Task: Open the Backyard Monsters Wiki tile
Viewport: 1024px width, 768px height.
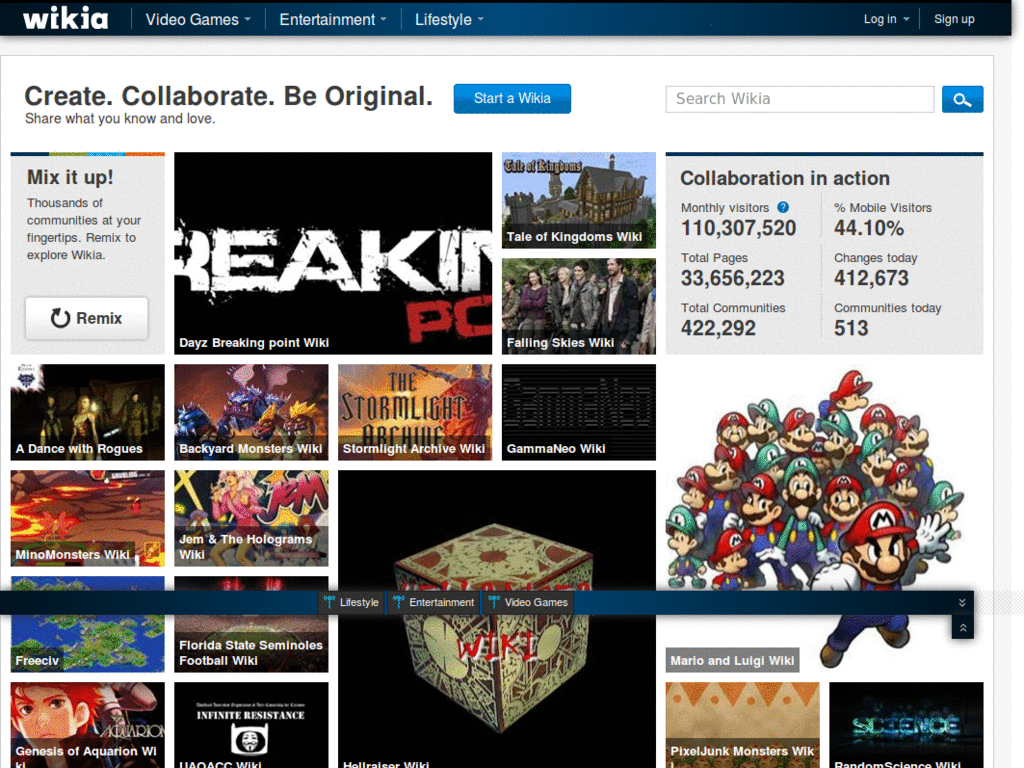Action: (x=251, y=412)
